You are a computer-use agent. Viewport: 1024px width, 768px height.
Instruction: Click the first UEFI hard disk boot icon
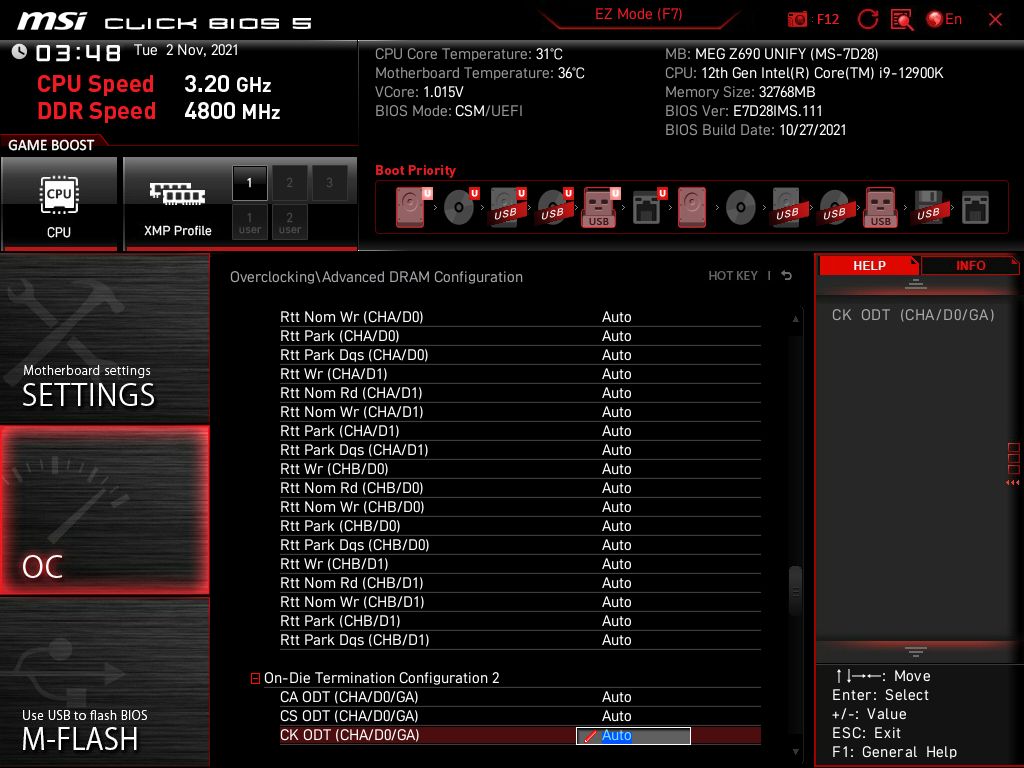[x=412, y=207]
